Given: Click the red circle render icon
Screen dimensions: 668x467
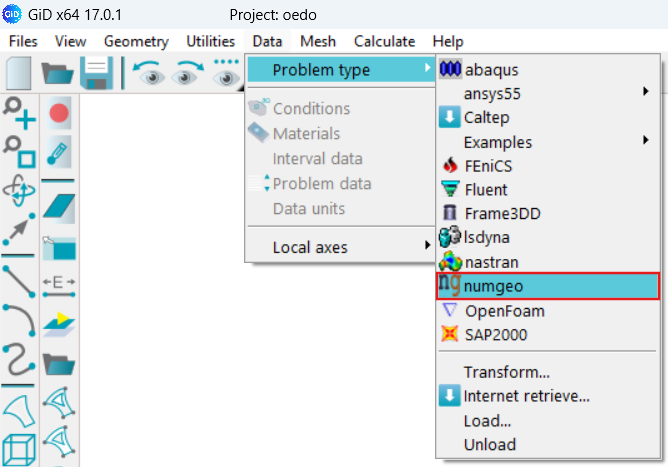Looking at the screenshot, I should [x=59, y=113].
